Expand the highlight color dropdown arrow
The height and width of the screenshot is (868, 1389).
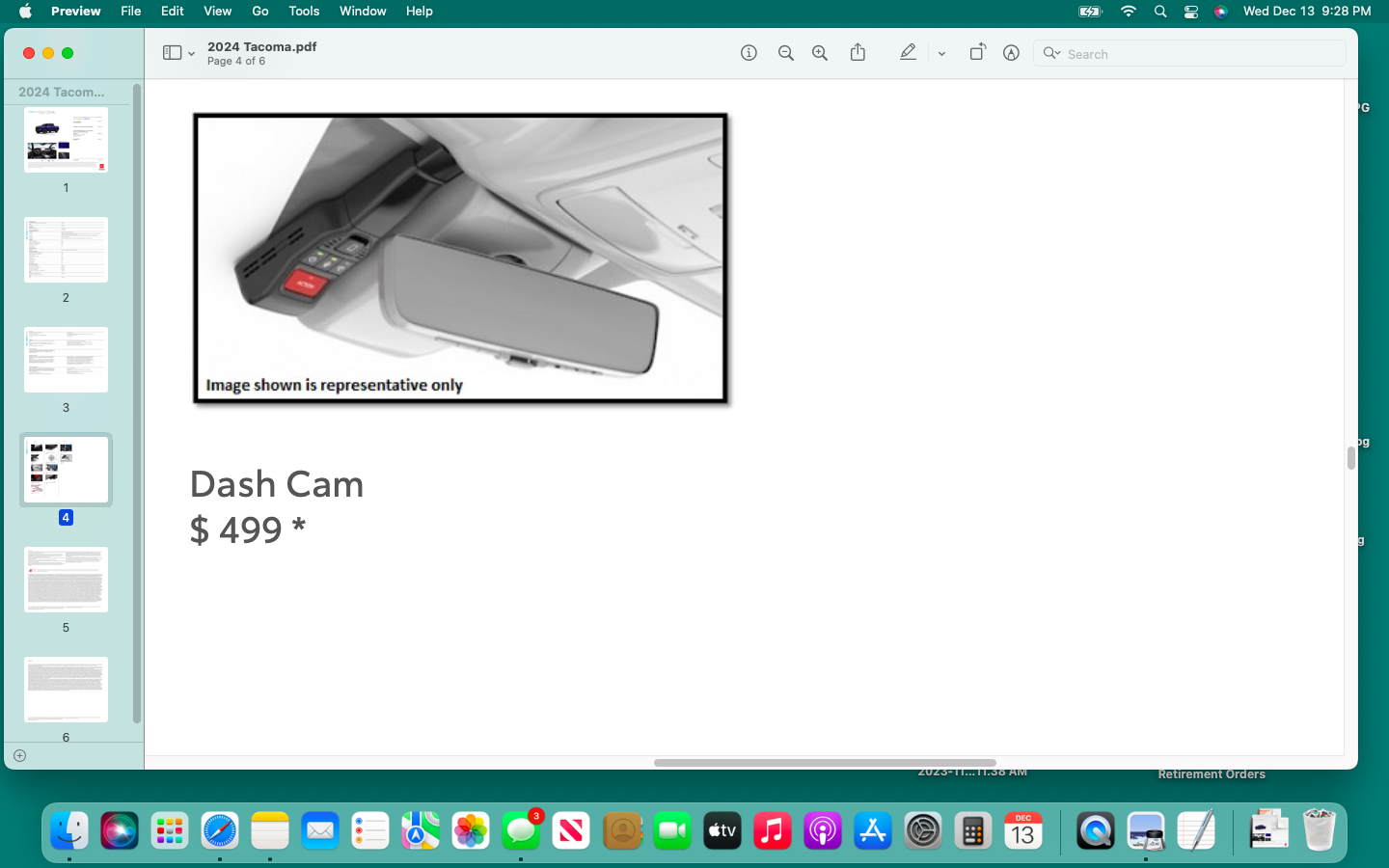(x=941, y=54)
